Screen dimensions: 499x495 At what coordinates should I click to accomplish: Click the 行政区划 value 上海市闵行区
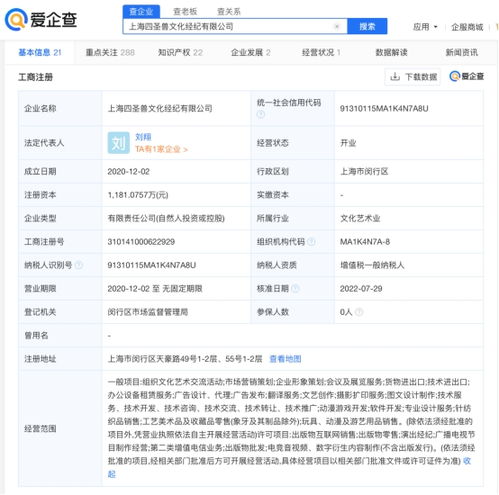pyautogui.click(x=364, y=171)
